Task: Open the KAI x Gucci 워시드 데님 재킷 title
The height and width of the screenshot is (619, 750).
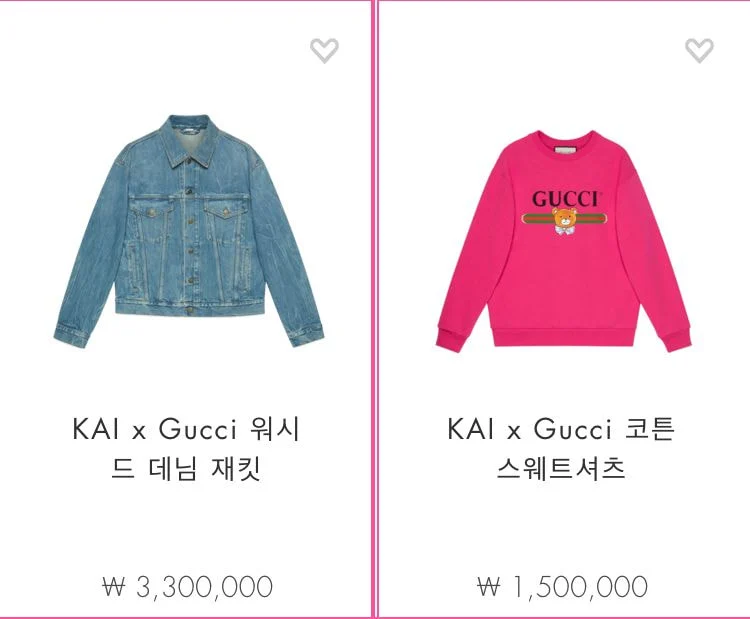Action: click(186, 449)
